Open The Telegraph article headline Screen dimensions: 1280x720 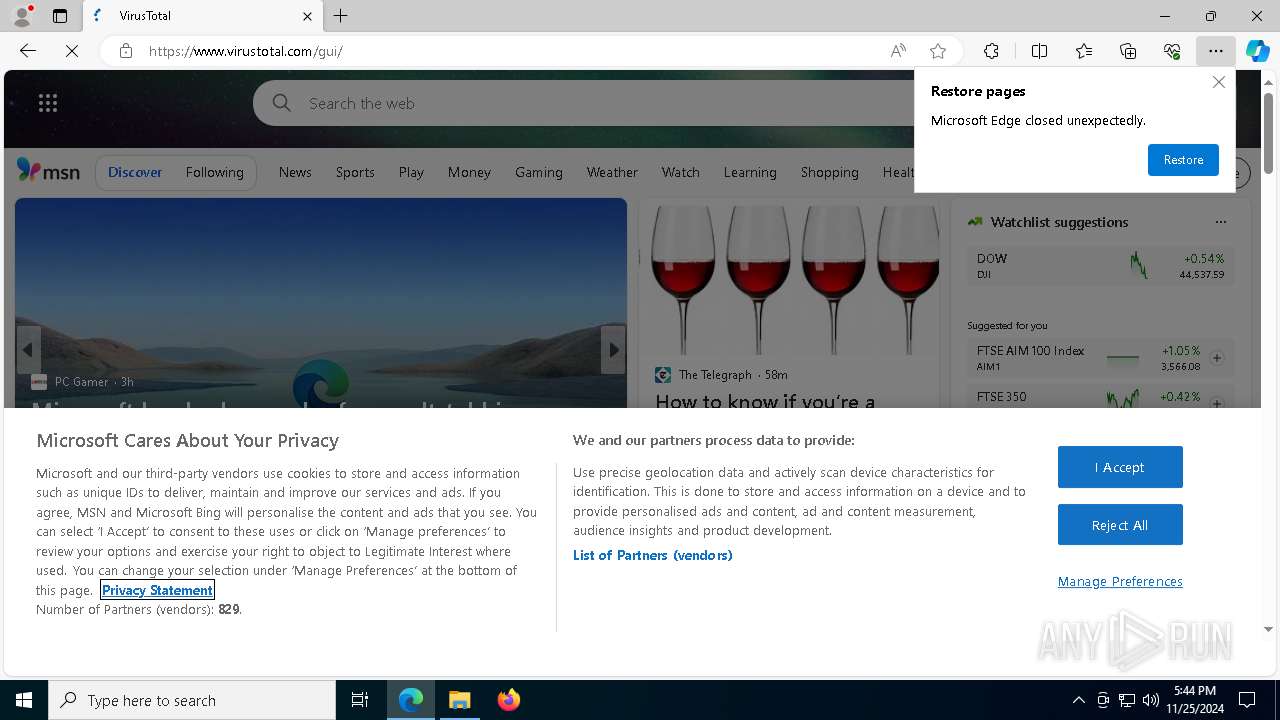765,400
